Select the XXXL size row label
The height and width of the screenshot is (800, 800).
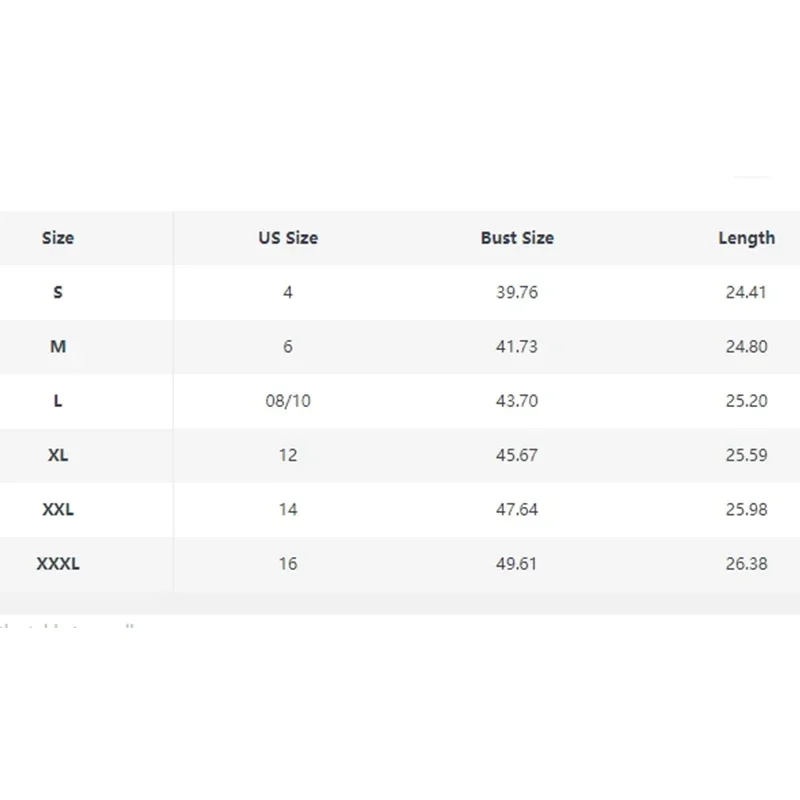[x=58, y=564]
